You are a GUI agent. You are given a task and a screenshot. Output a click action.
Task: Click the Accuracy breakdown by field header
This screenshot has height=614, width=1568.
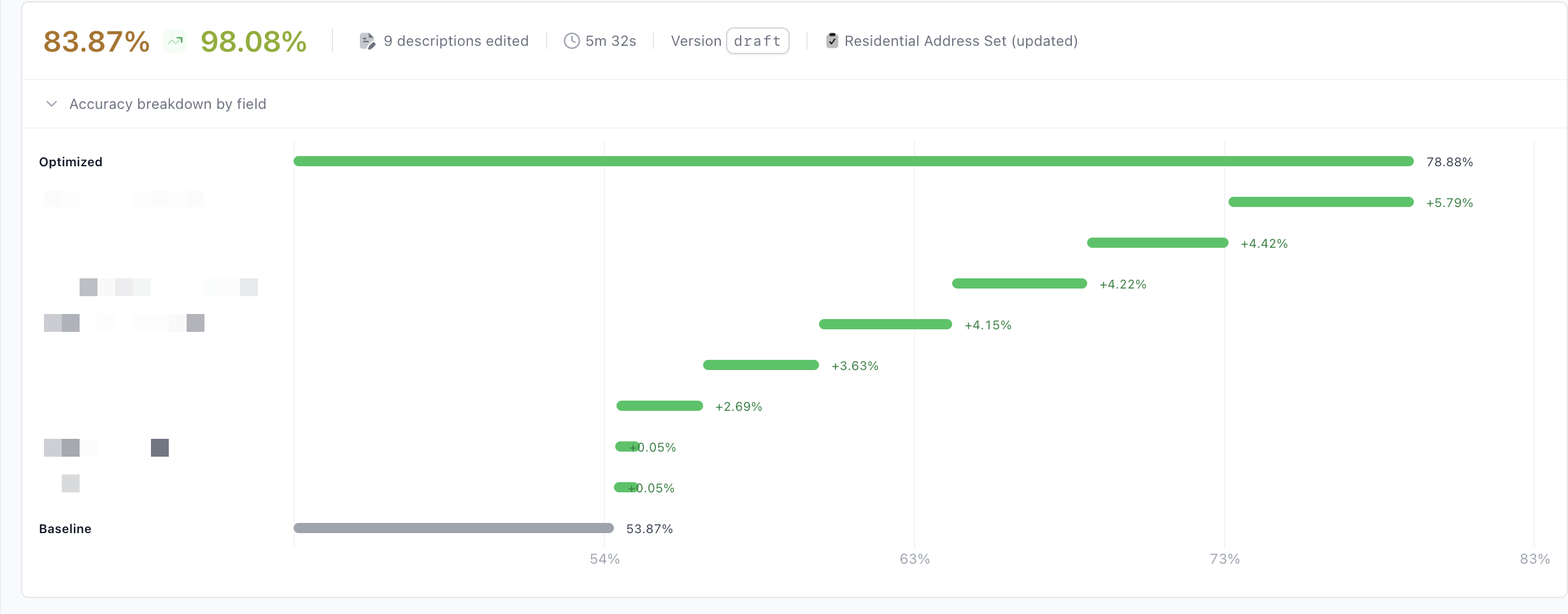(167, 104)
